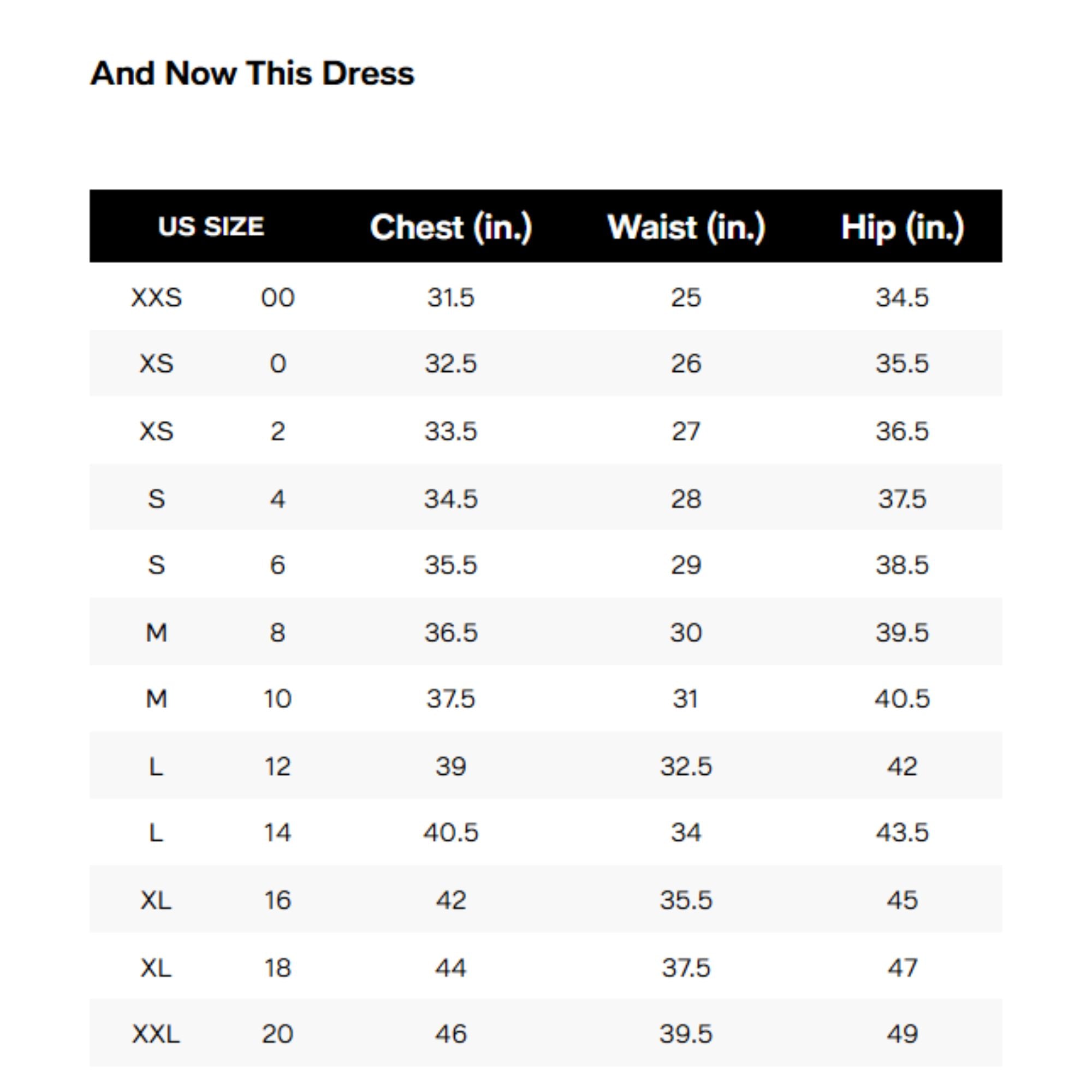Click hip value 40.5 for size 10
This screenshot has width=1092, height=1092.
point(902,699)
